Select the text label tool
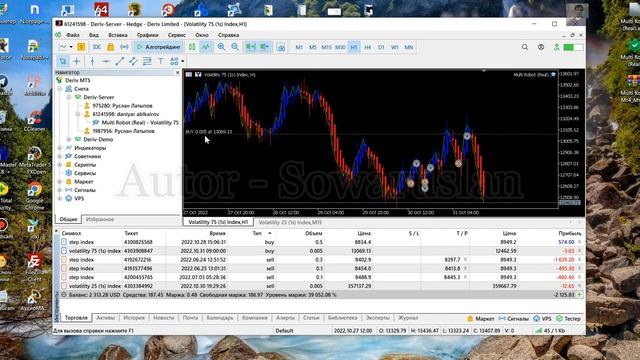 161,61
